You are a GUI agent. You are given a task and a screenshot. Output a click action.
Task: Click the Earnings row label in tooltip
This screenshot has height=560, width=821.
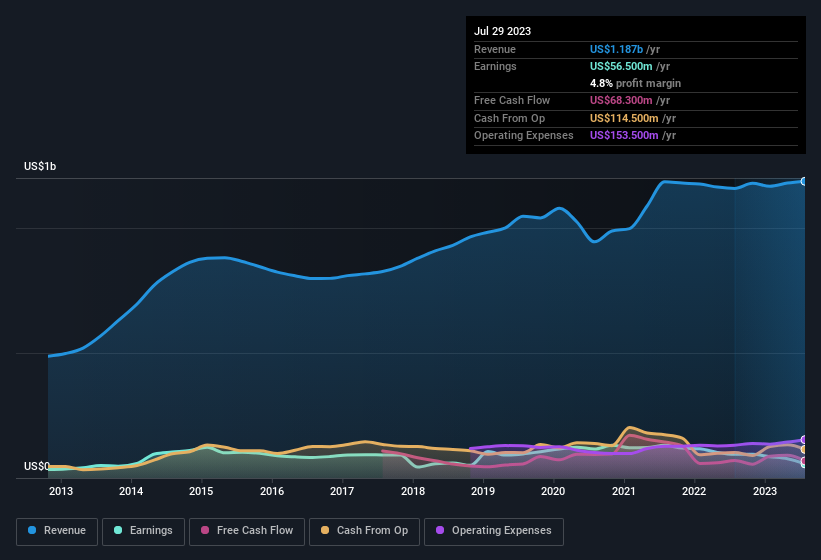click(x=495, y=66)
